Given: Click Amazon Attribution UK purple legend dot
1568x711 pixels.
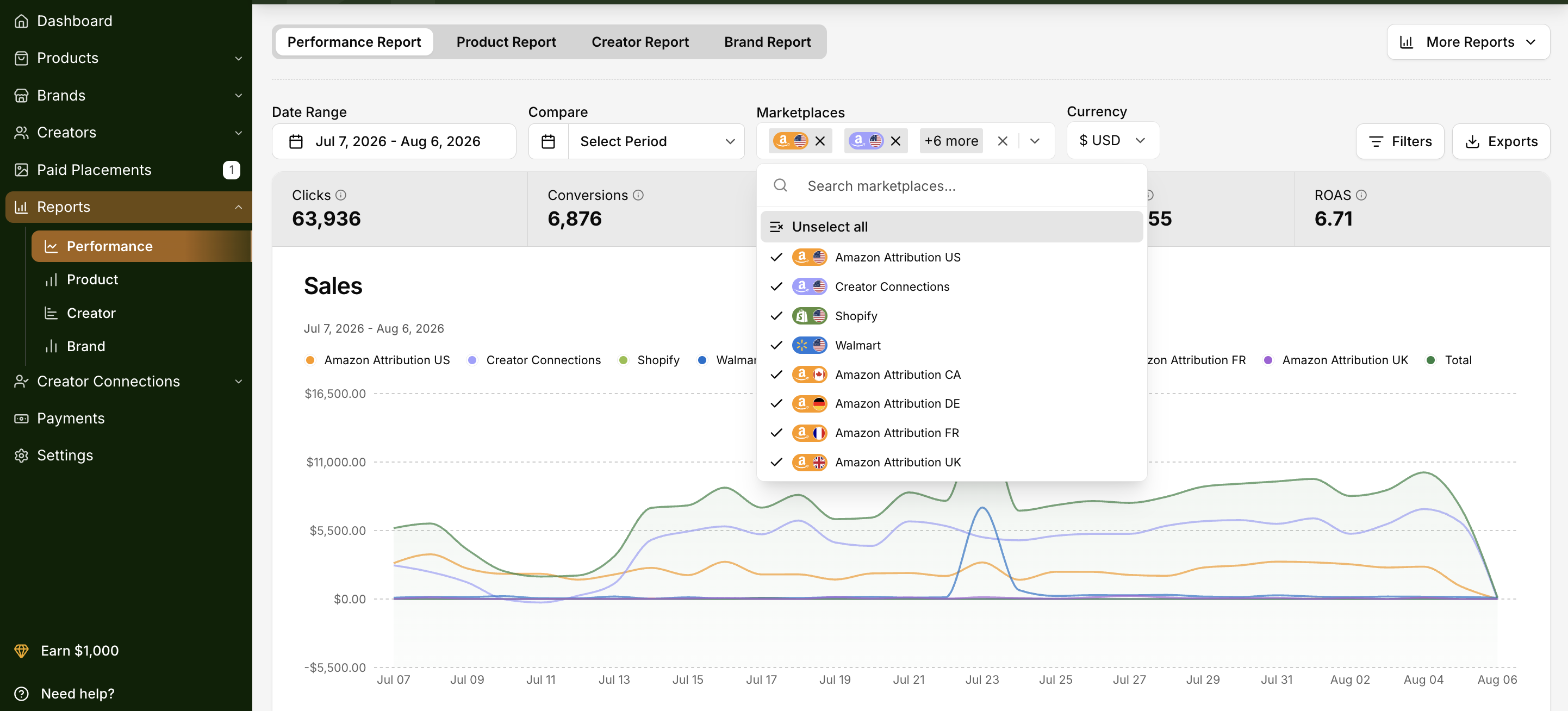Looking at the screenshot, I should click(1268, 360).
